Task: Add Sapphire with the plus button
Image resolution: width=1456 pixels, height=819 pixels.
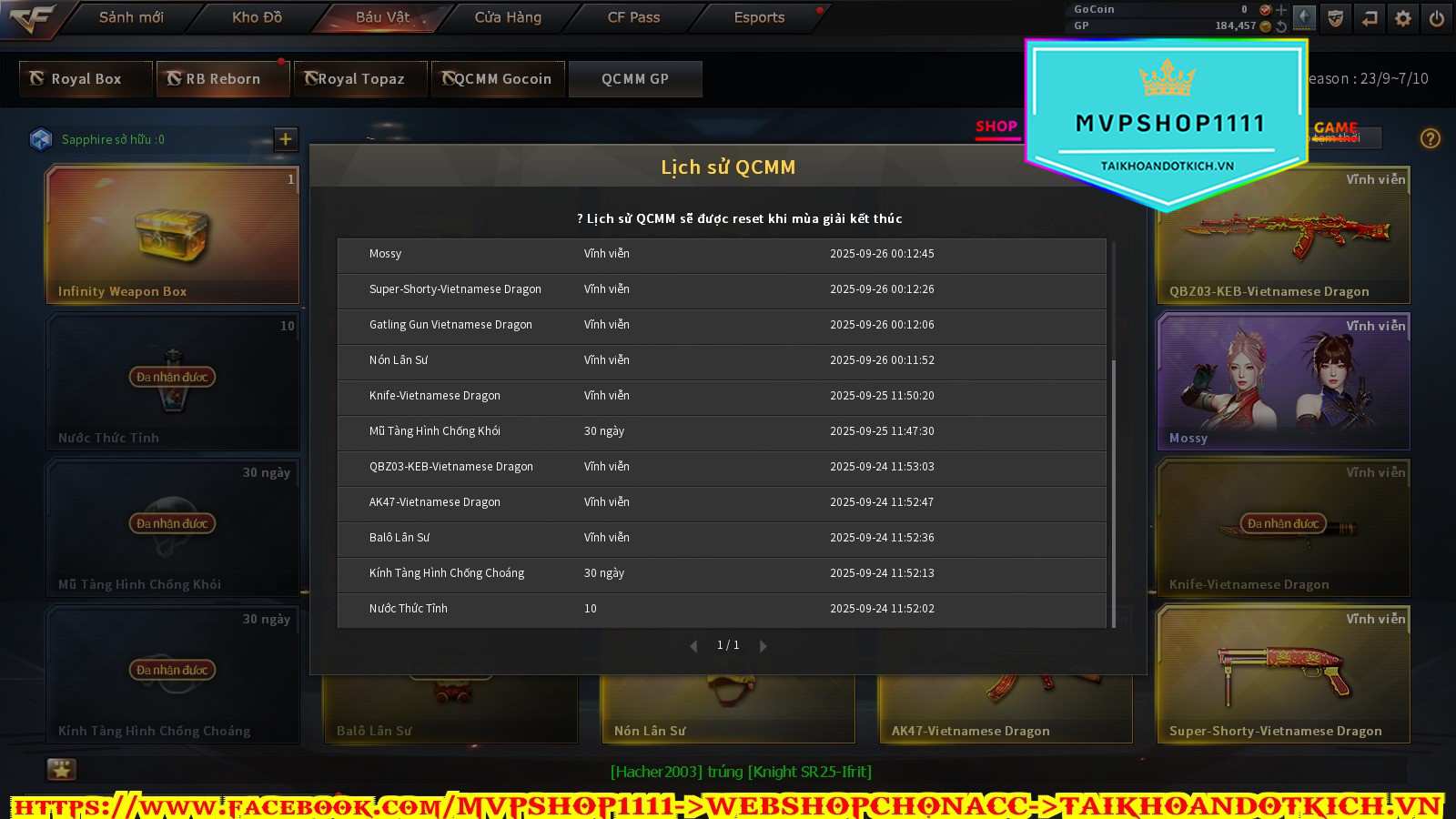Action: pyautogui.click(x=286, y=139)
